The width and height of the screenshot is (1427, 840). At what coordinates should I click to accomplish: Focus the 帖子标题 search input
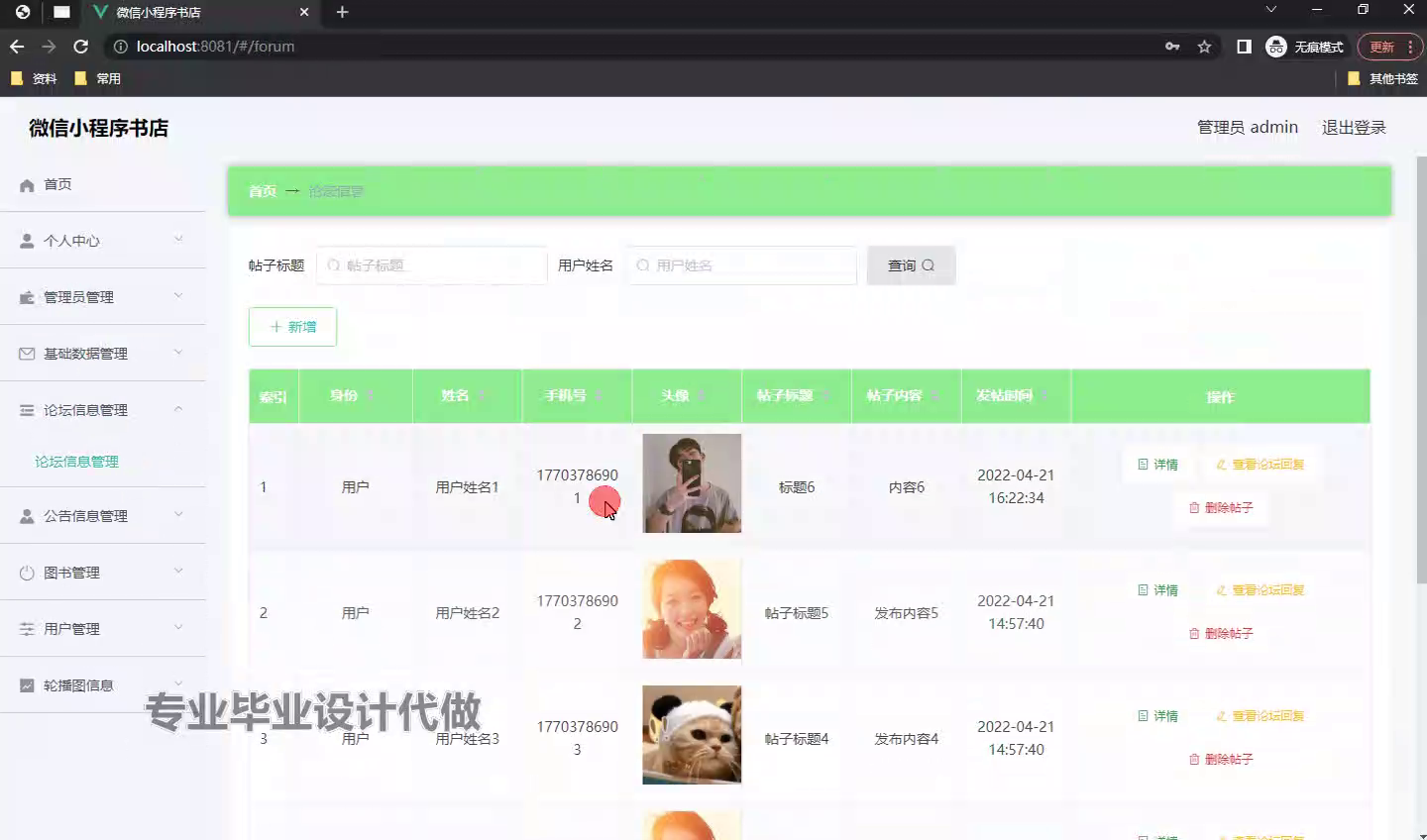click(432, 265)
